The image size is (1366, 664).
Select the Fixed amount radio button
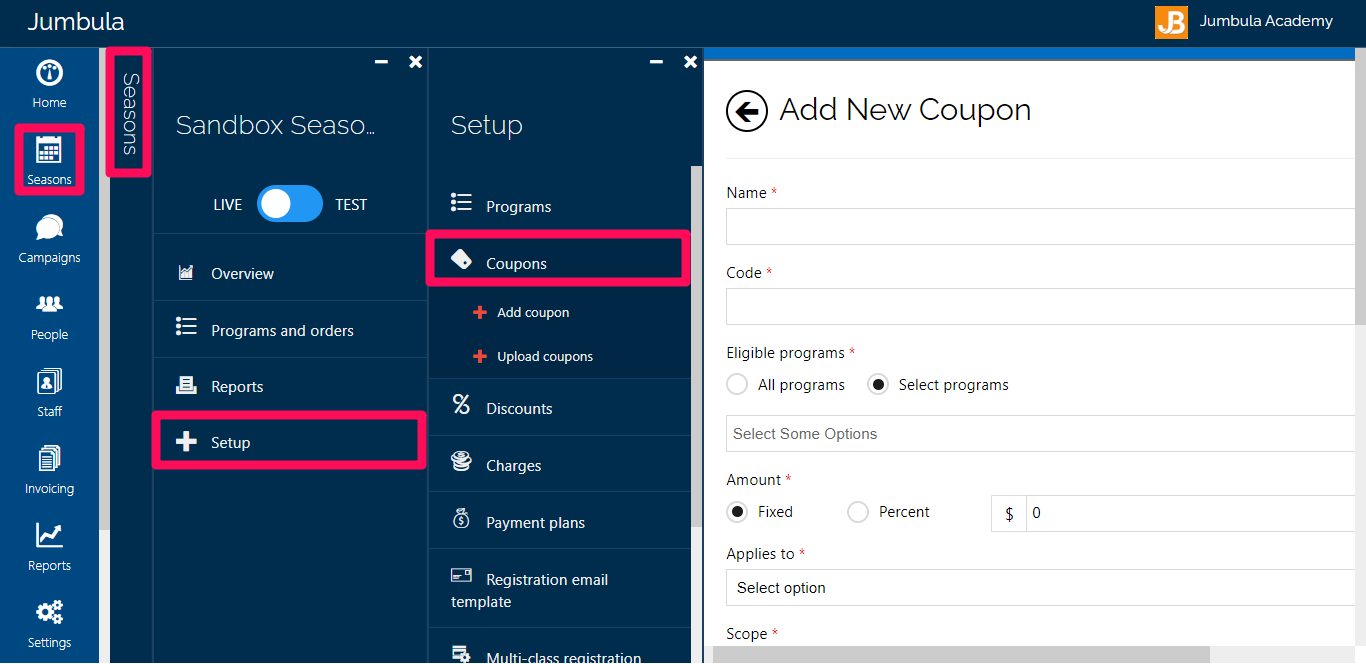[x=737, y=512]
